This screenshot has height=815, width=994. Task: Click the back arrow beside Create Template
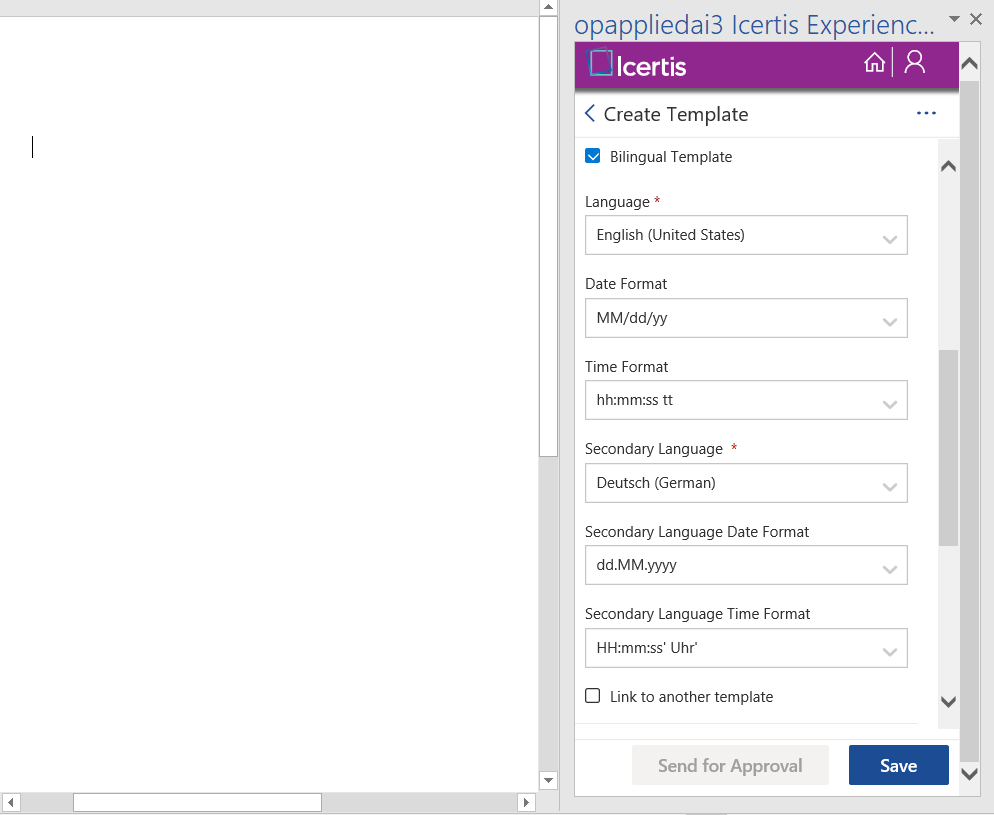[590, 114]
